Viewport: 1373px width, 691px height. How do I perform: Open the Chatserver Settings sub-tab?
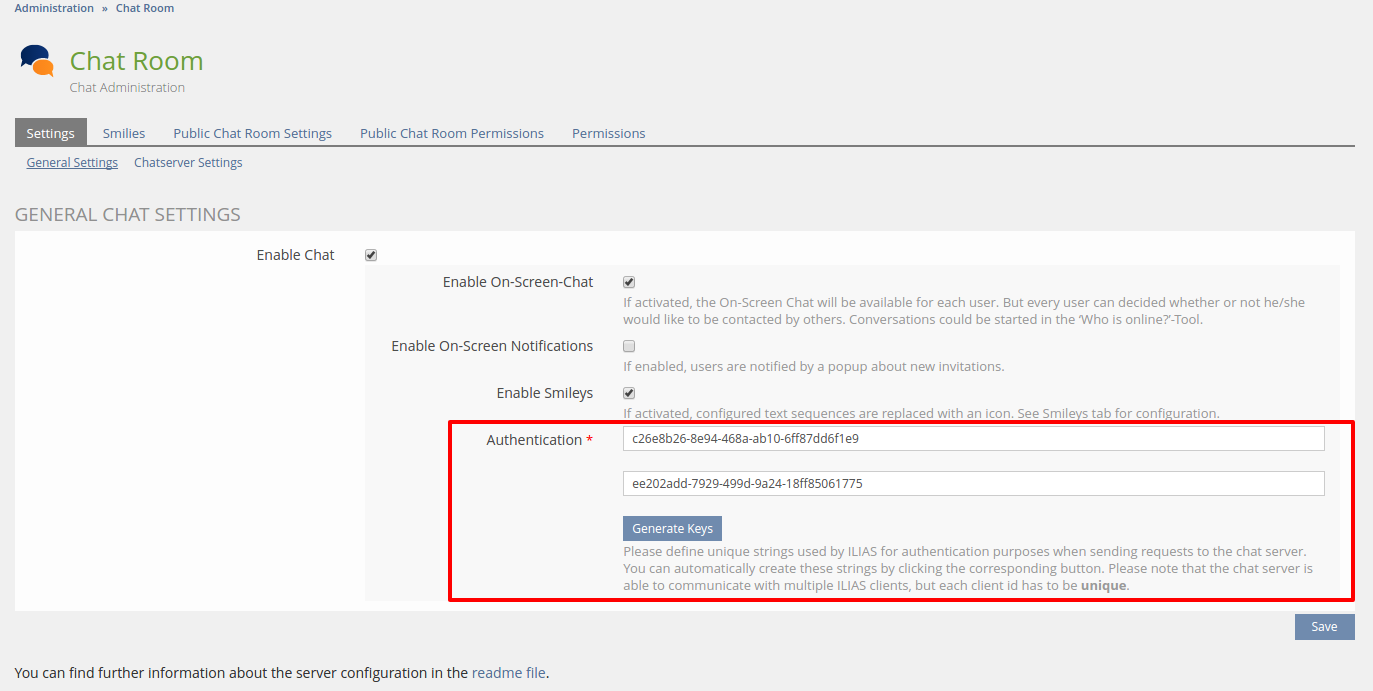pyautogui.click(x=188, y=162)
